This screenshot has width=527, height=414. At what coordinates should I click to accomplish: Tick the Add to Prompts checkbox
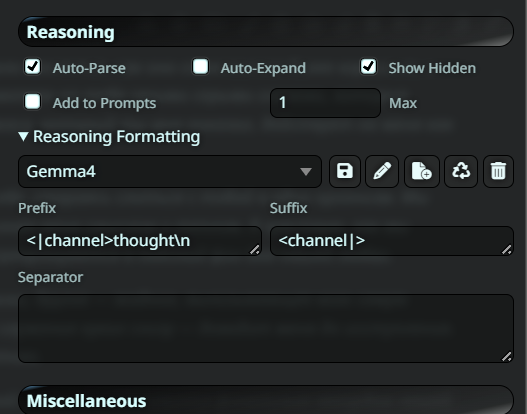click(x=33, y=101)
